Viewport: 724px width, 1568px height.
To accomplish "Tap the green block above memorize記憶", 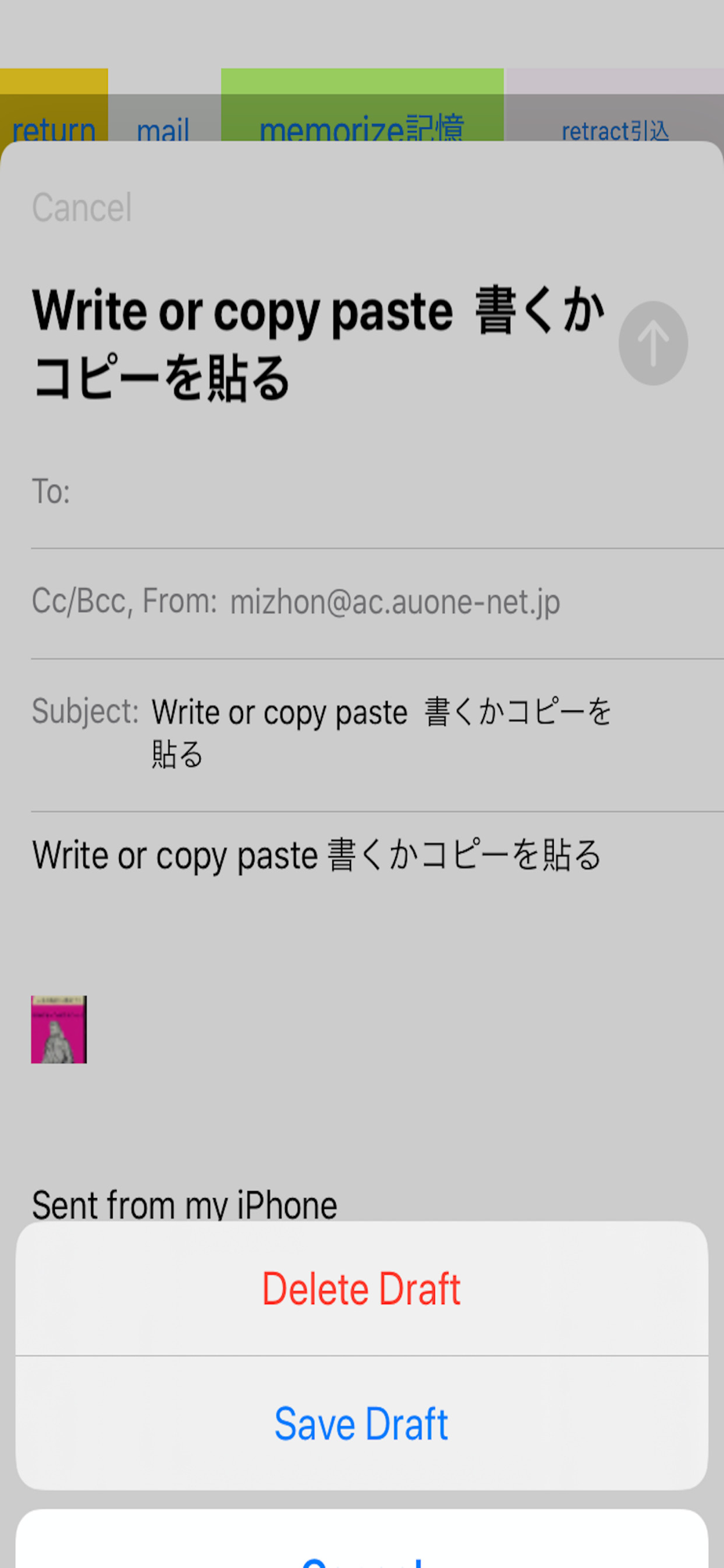I will [362, 82].
